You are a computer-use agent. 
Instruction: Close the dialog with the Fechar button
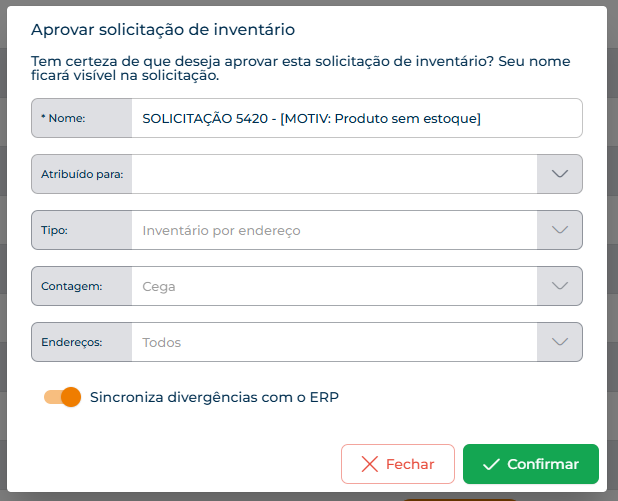pyautogui.click(x=398, y=464)
